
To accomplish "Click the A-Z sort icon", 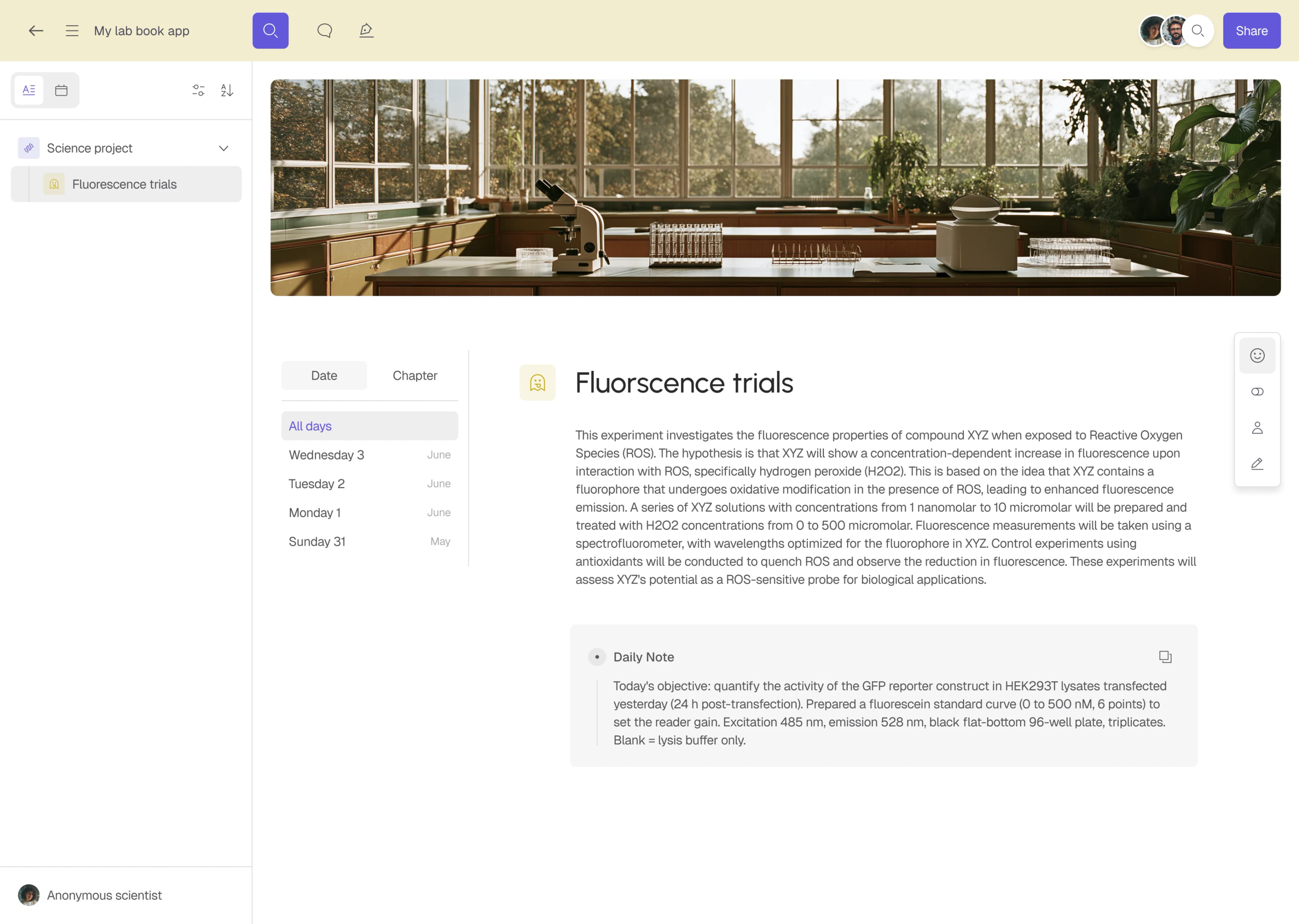I will click(x=227, y=90).
